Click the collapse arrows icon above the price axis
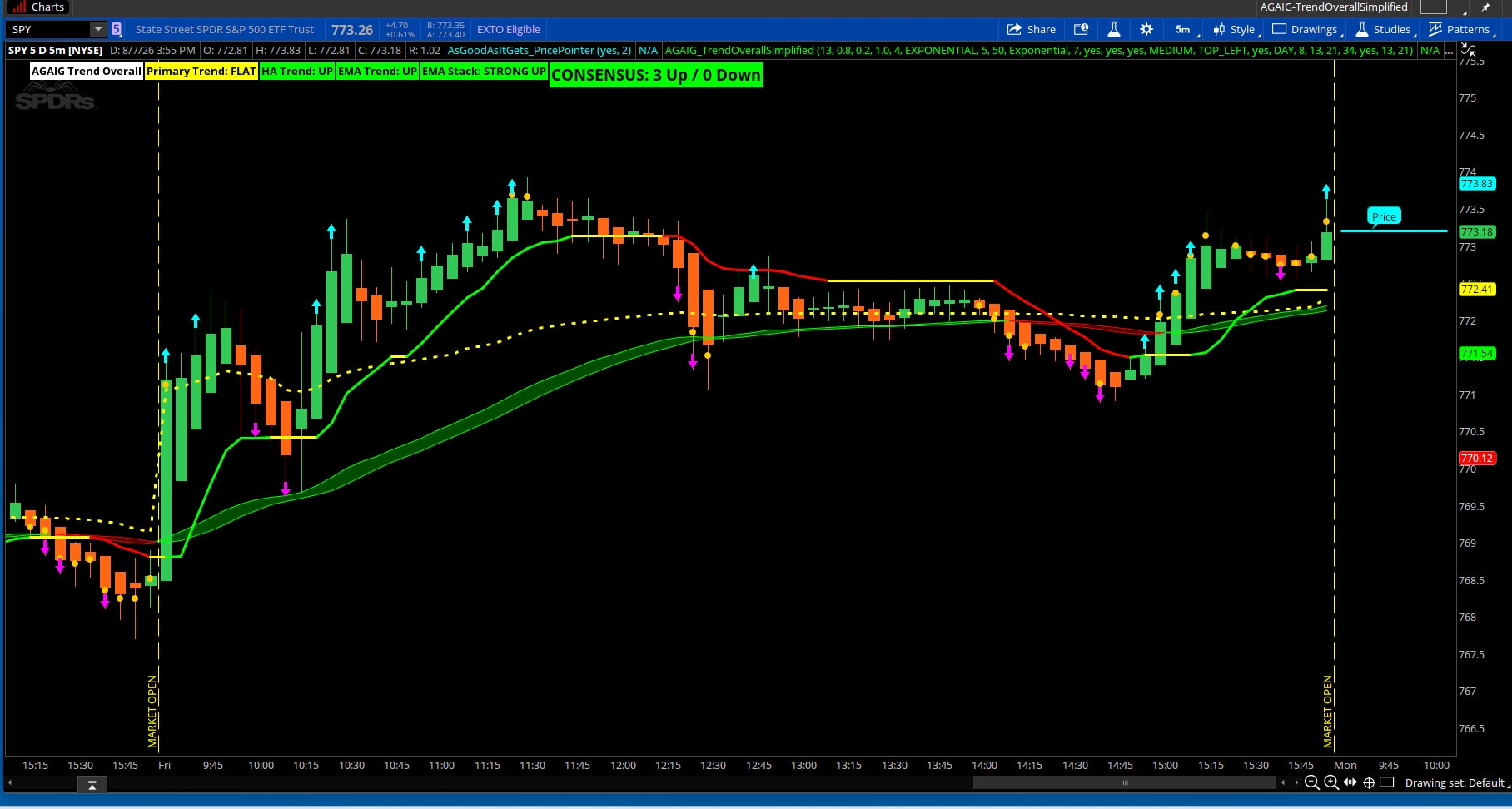The image size is (1512, 809). click(x=1468, y=50)
